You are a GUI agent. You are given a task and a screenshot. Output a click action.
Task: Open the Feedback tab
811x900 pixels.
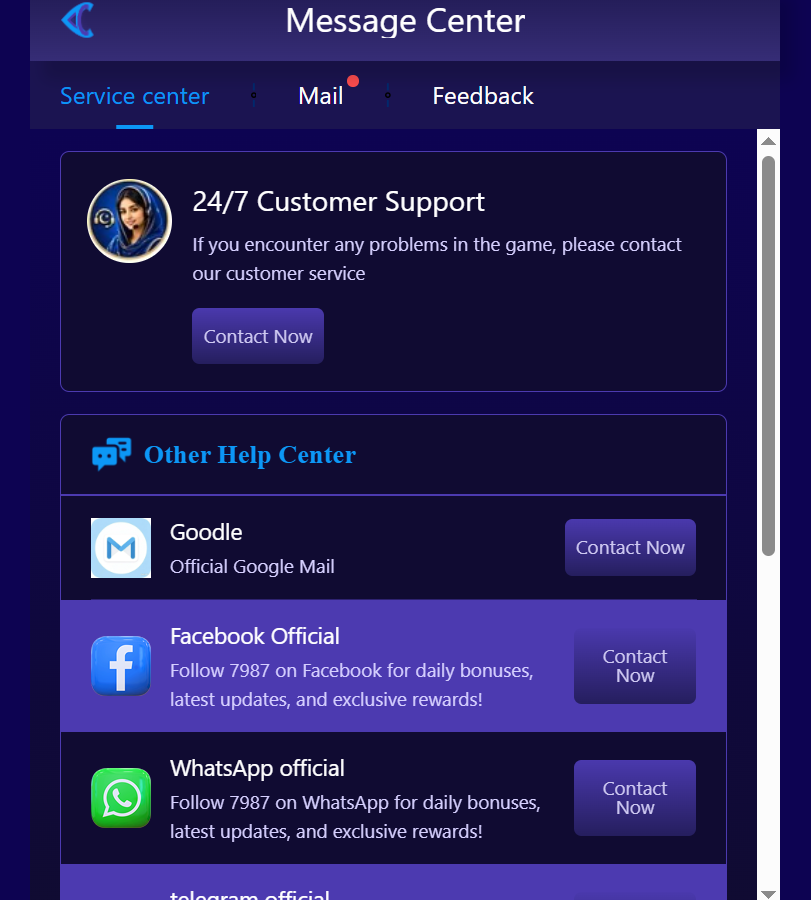pos(483,96)
